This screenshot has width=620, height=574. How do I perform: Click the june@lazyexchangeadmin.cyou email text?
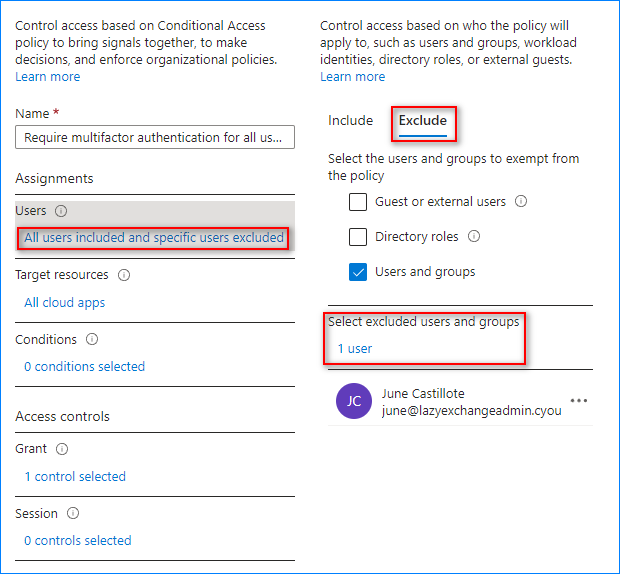(x=471, y=411)
